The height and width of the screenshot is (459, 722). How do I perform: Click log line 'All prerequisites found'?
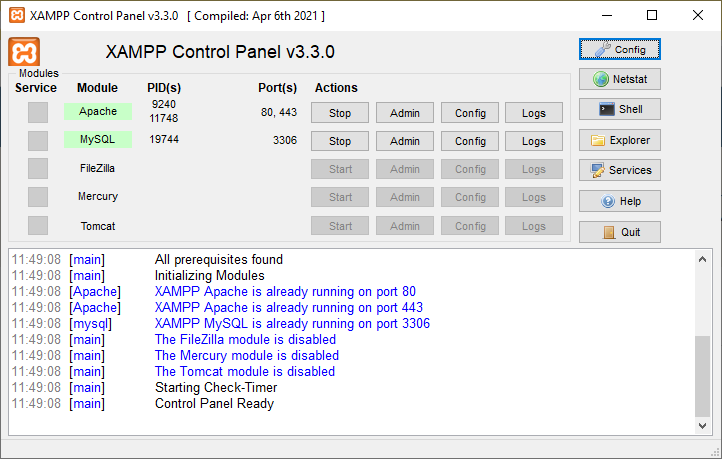click(219, 259)
